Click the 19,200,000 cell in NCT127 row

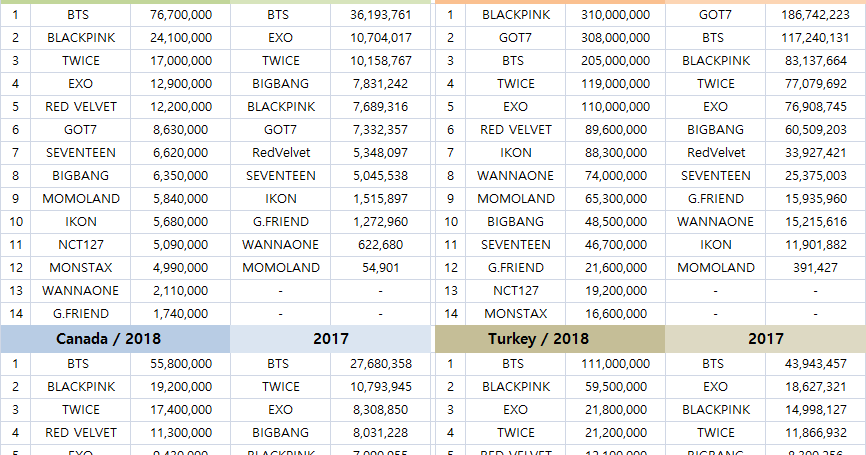coord(616,291)
